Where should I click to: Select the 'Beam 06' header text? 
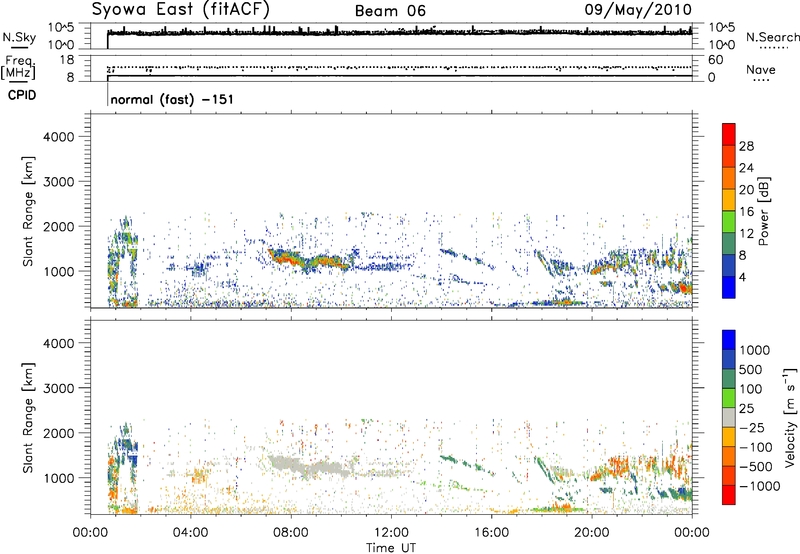click(390, 11)
